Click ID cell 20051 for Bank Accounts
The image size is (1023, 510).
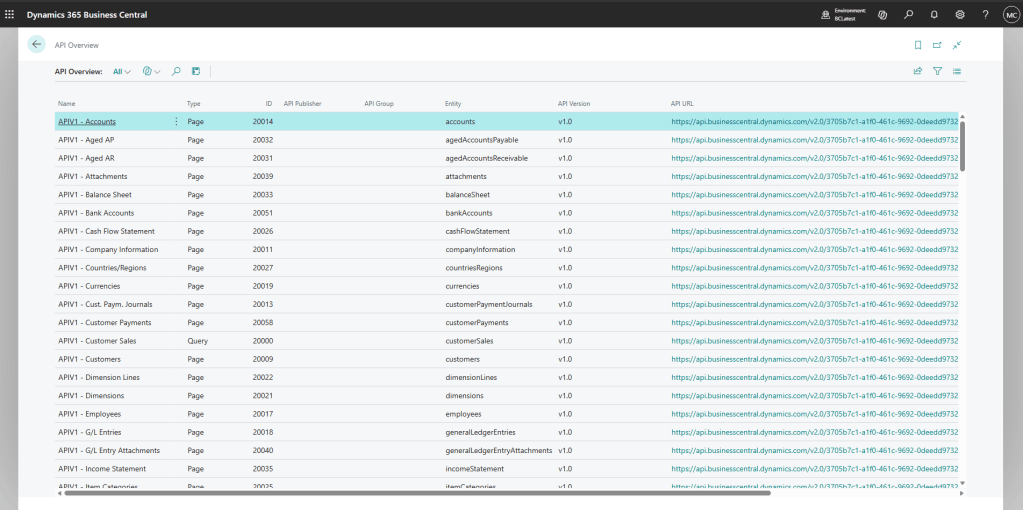tap(263, 213)
